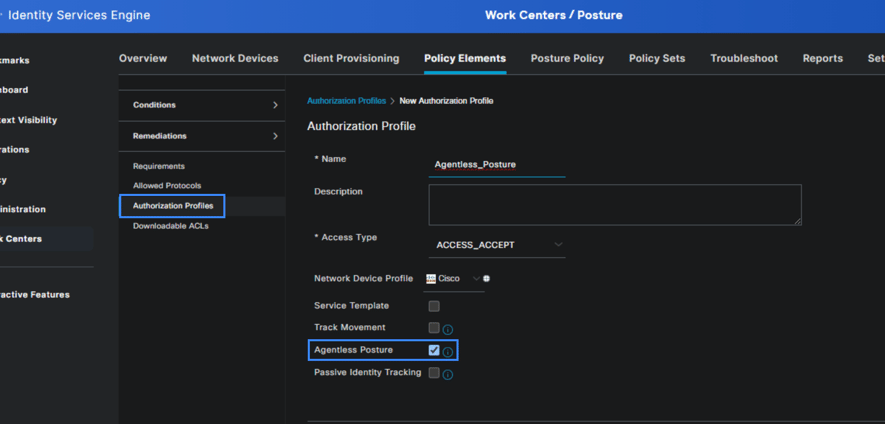The height and width of the screenshot is (424, 885).
Task: Open Interactive Features in left navigation
Action: click(35, 295)
